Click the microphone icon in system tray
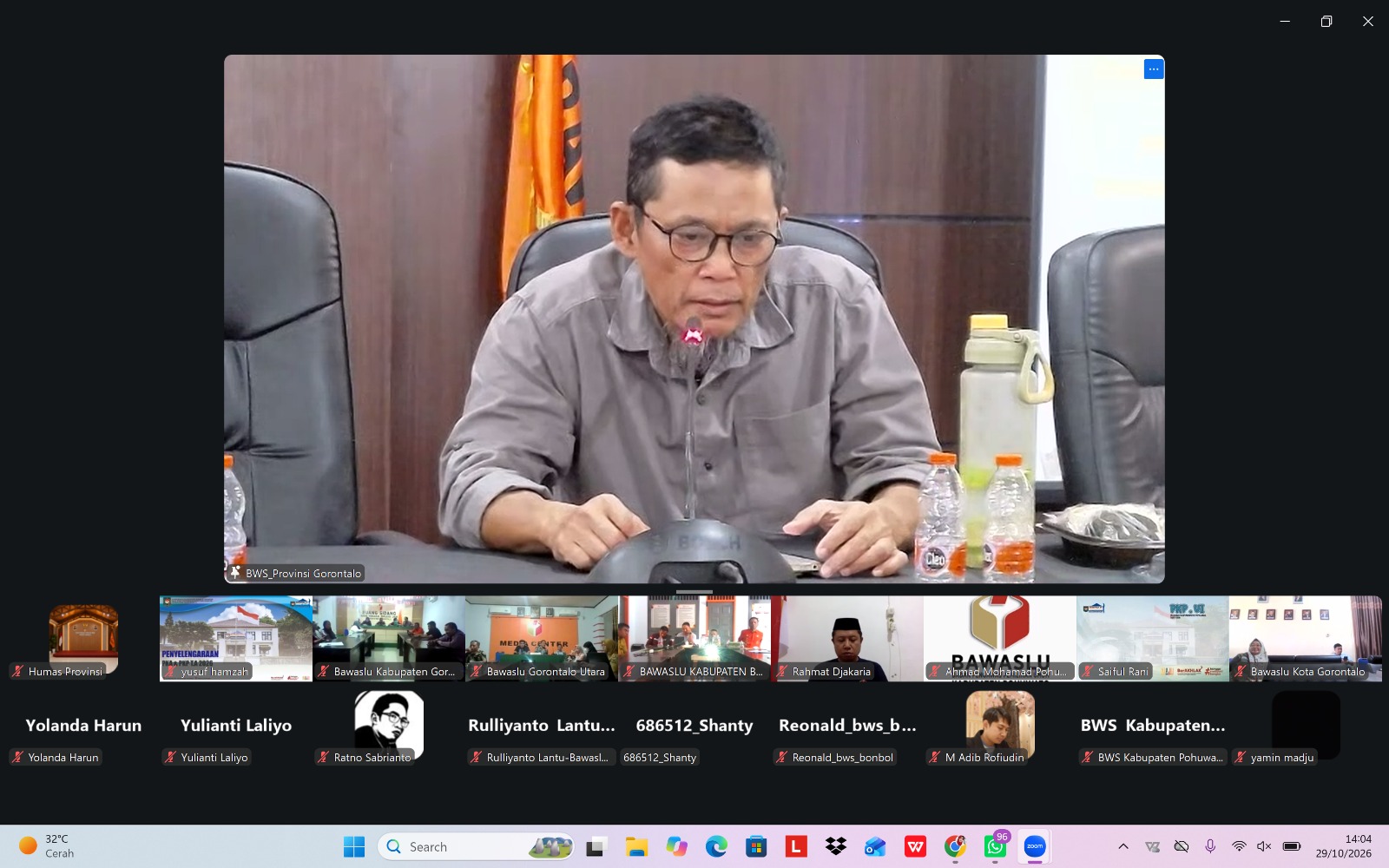 1210,846
